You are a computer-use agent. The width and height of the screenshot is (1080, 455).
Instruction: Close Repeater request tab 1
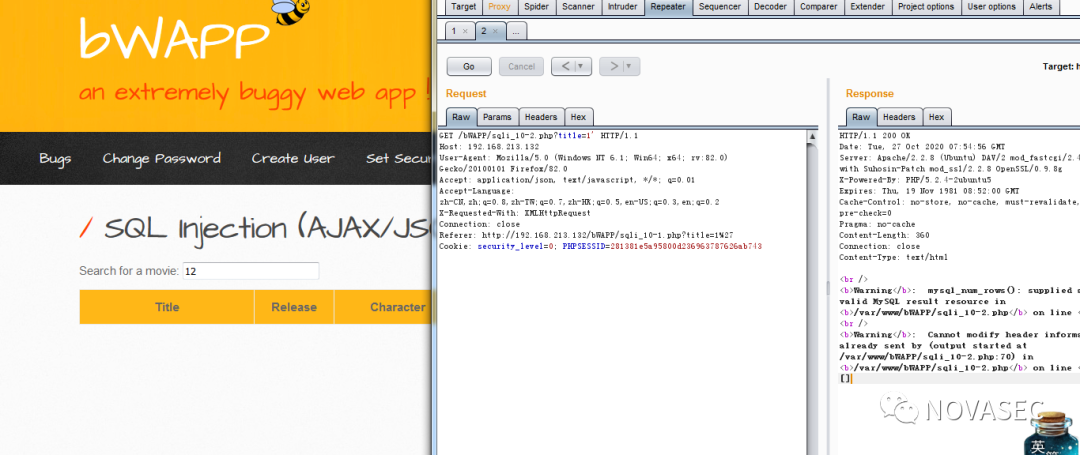point(465,32)
